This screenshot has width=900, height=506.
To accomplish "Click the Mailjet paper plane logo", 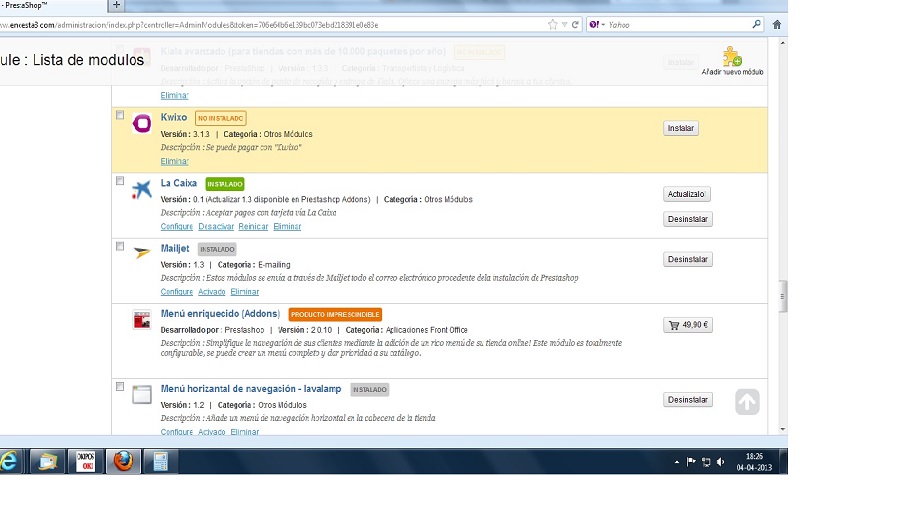I will 142,252.
